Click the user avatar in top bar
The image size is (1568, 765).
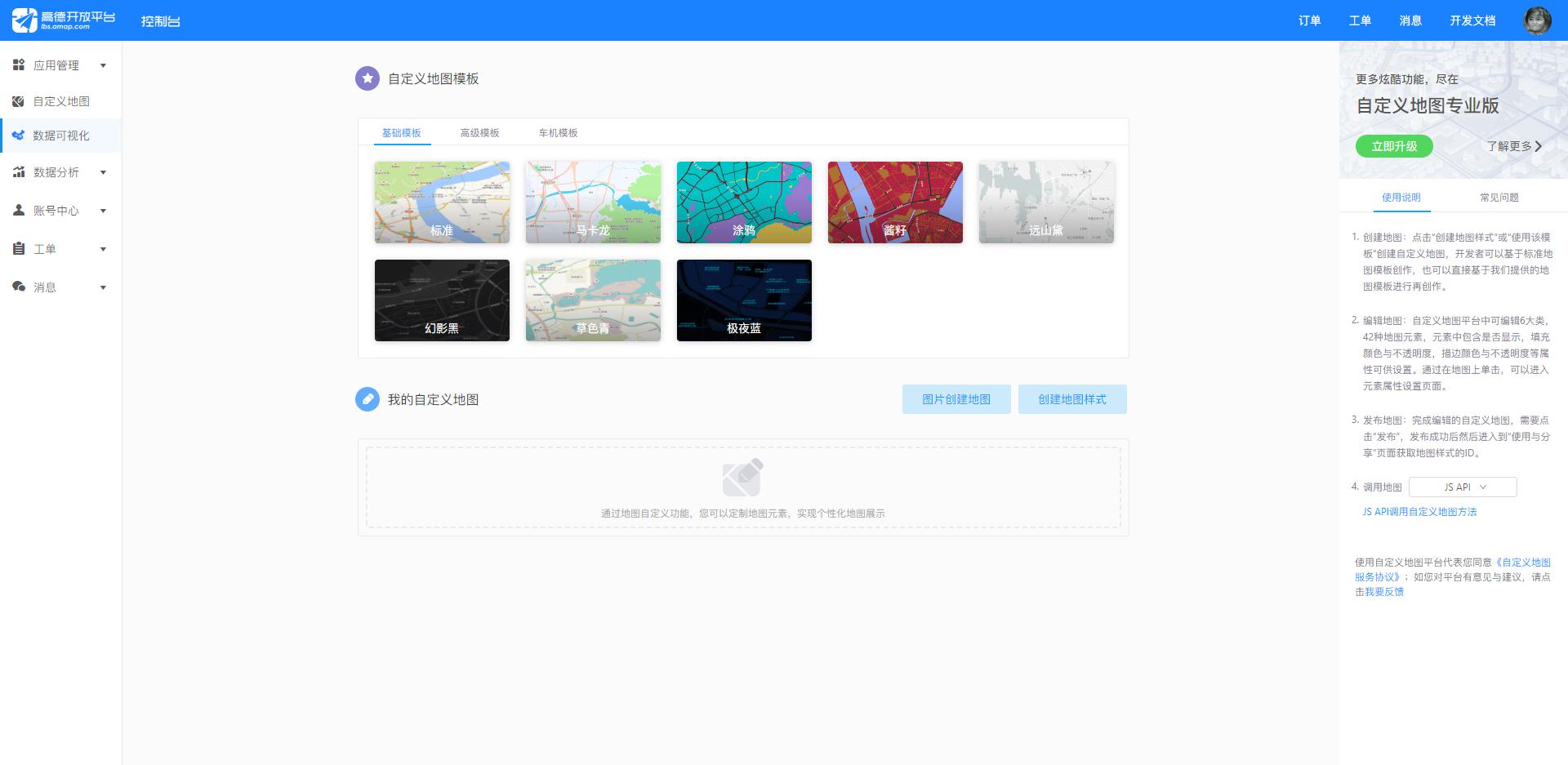click(x=1539, y=20)
